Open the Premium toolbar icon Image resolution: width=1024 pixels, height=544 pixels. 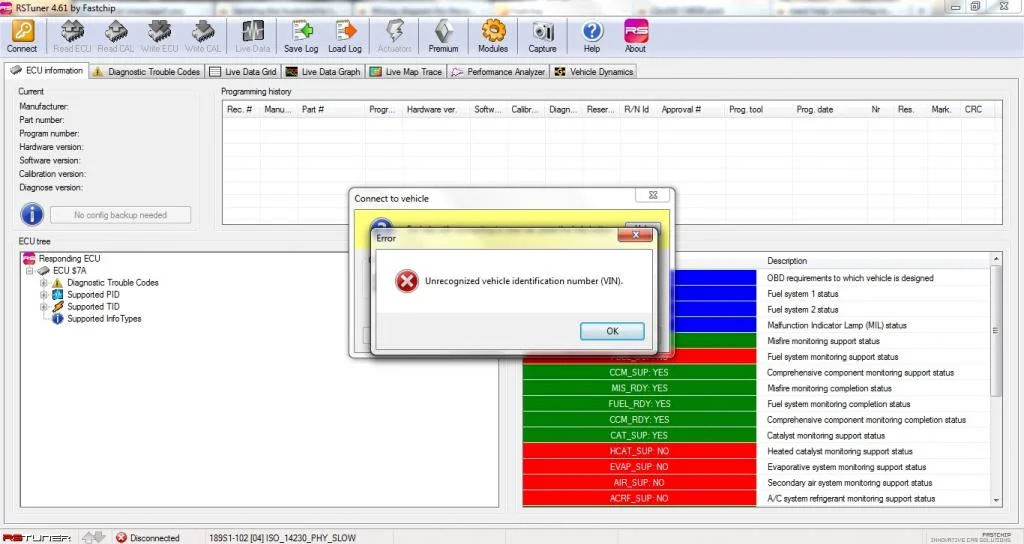click(x=443, y=31)
